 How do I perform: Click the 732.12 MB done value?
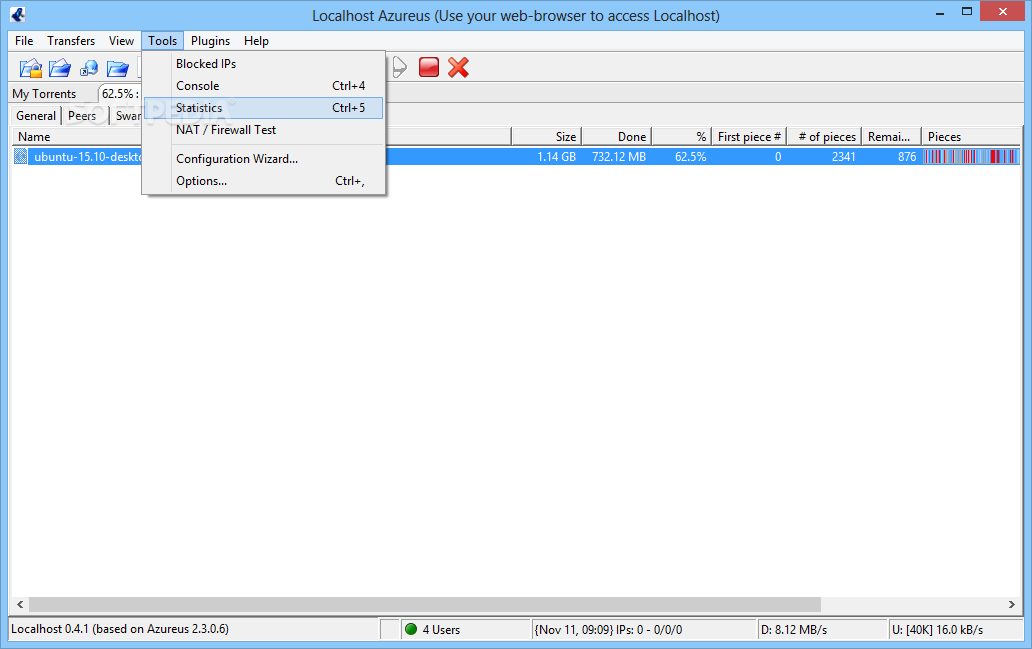pos(619,157)
